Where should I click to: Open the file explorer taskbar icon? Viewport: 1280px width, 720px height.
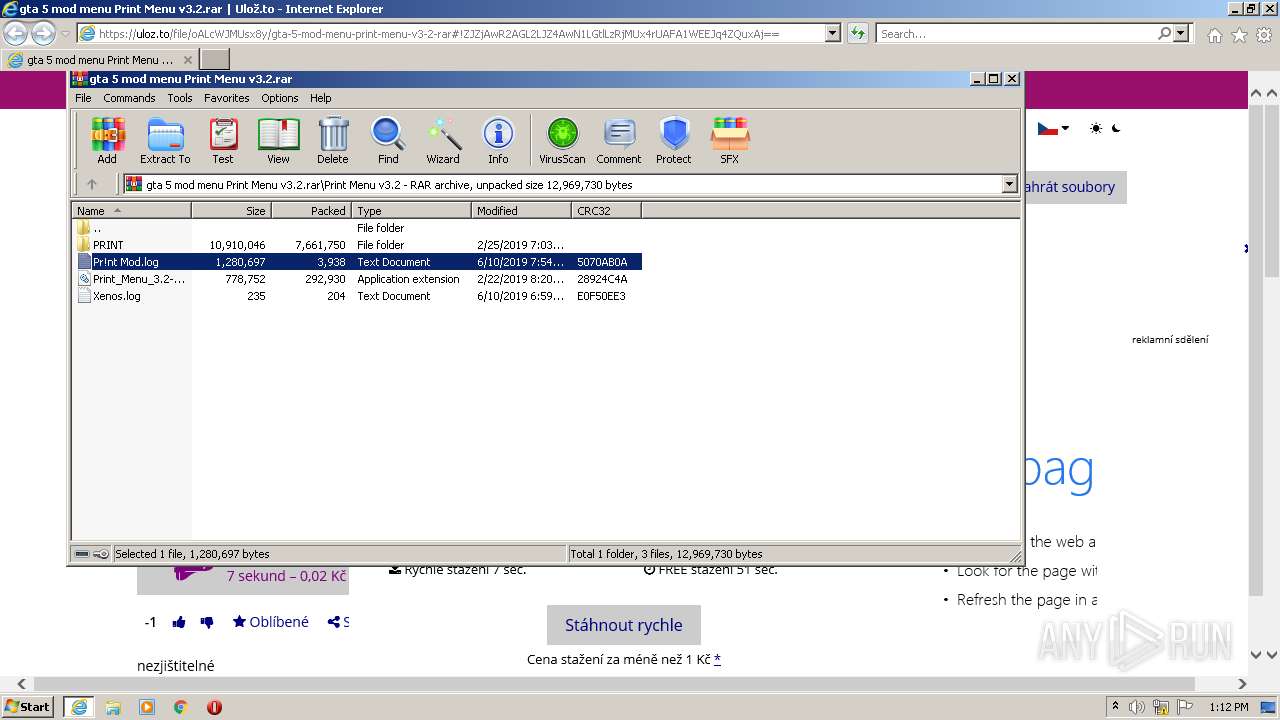point(113,707)
